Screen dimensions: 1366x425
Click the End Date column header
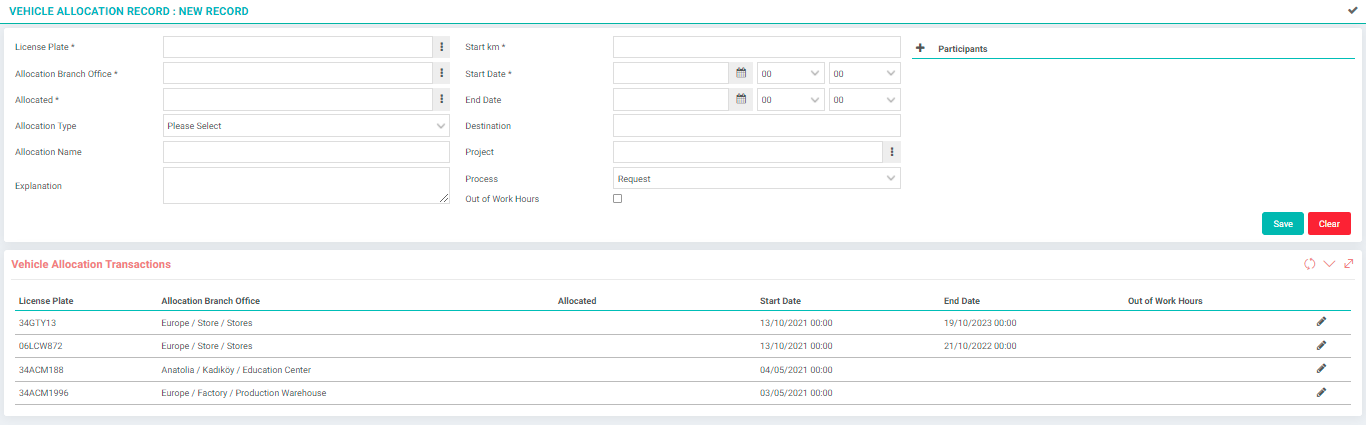click(962, 301)
